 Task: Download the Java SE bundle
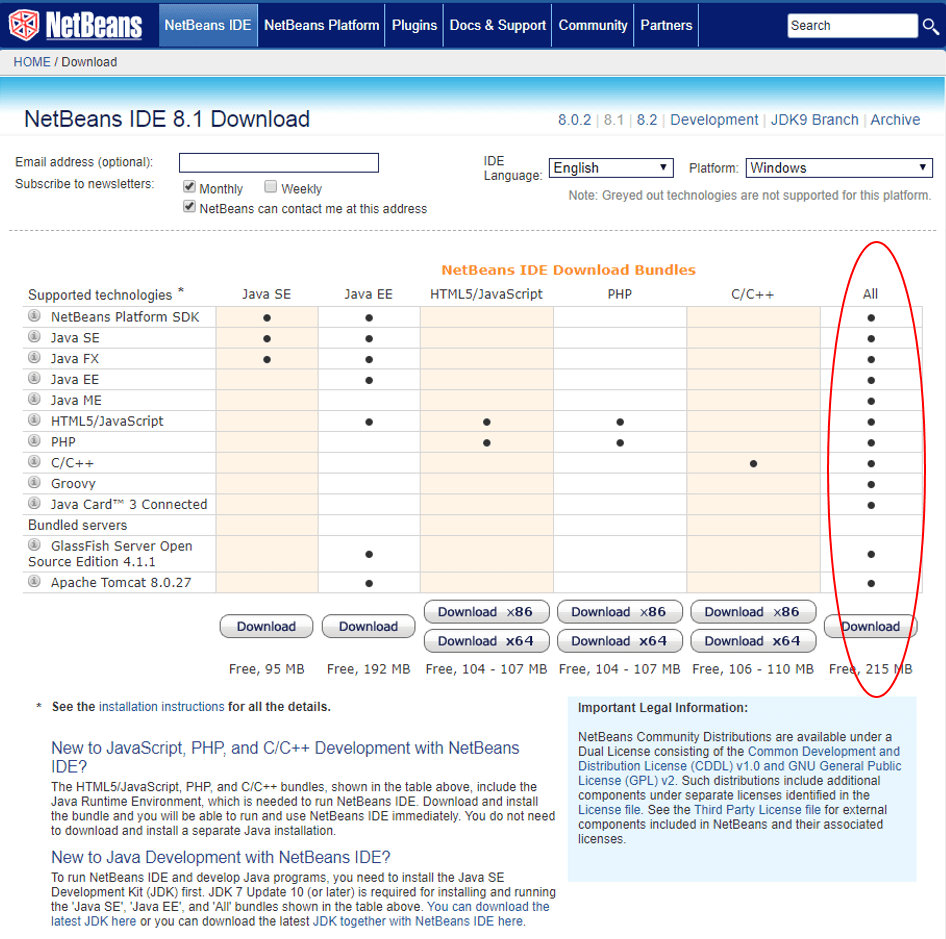(x=266, y=627)
